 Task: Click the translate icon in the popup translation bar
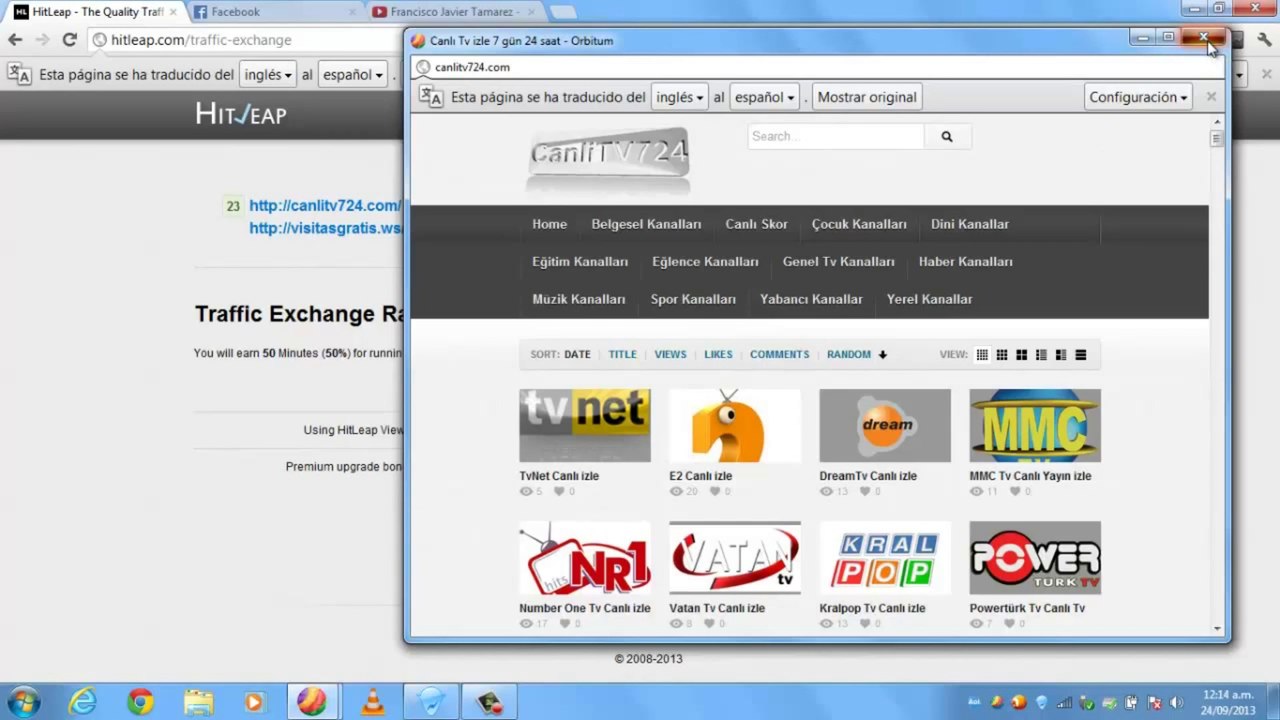pyautogui.click(x=431, y=97)
